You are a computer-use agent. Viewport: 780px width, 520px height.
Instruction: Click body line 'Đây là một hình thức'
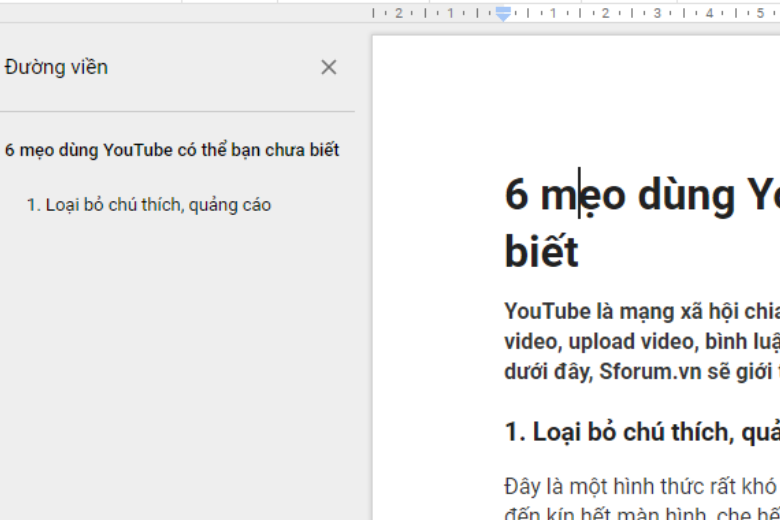point(640,487)
